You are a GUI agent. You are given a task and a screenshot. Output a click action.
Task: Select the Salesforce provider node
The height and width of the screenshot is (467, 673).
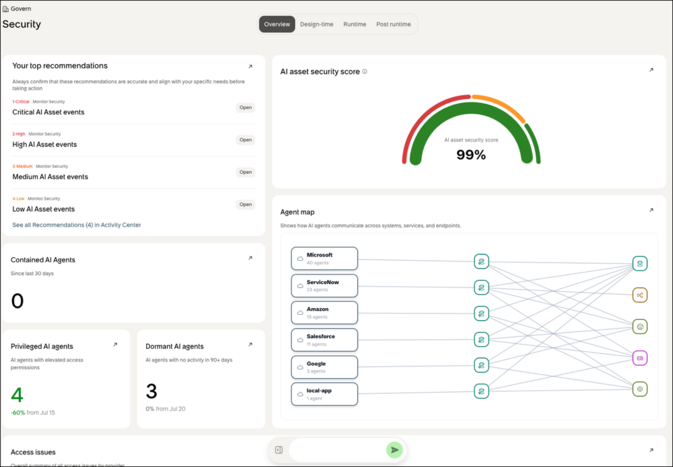click(324, 340)
